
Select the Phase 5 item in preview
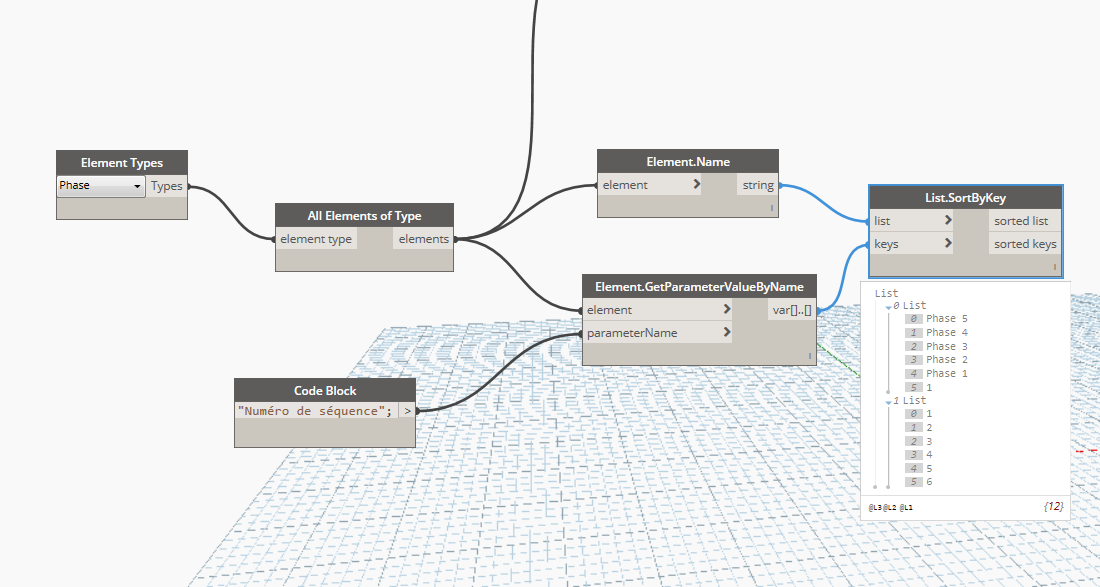pos(947,319)
